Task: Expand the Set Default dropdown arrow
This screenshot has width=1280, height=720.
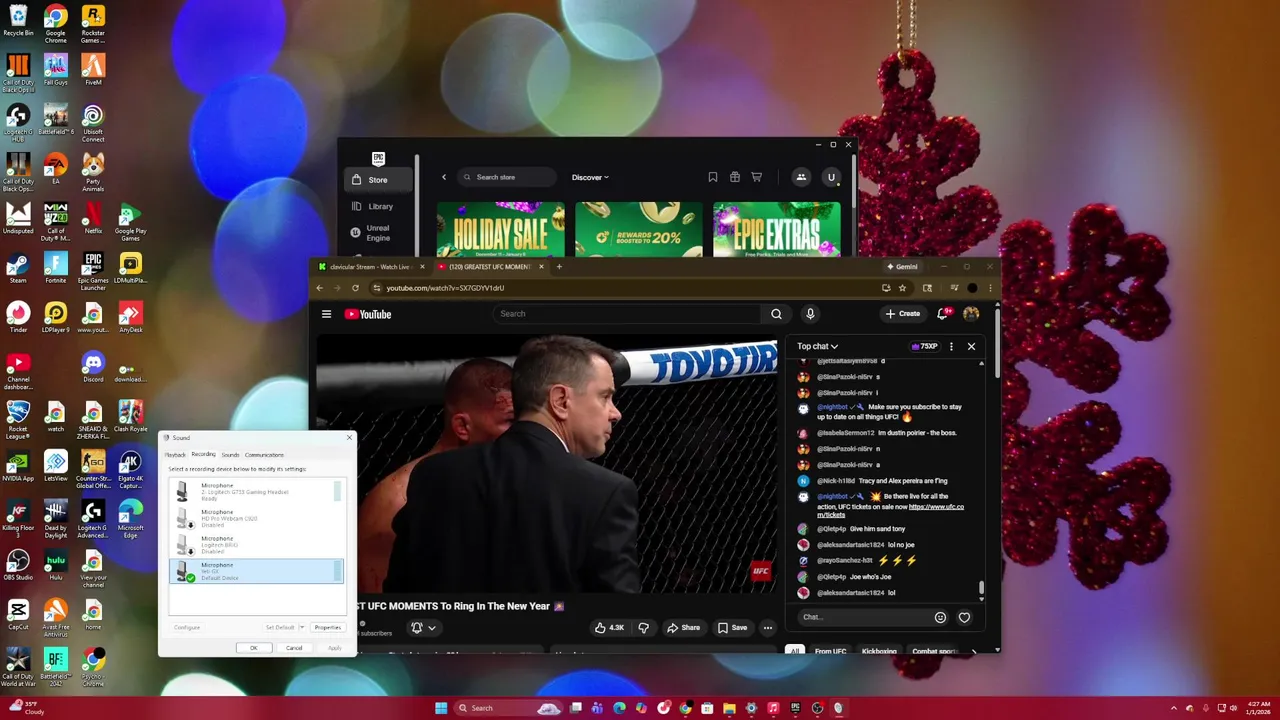Action: click(301, 627)
